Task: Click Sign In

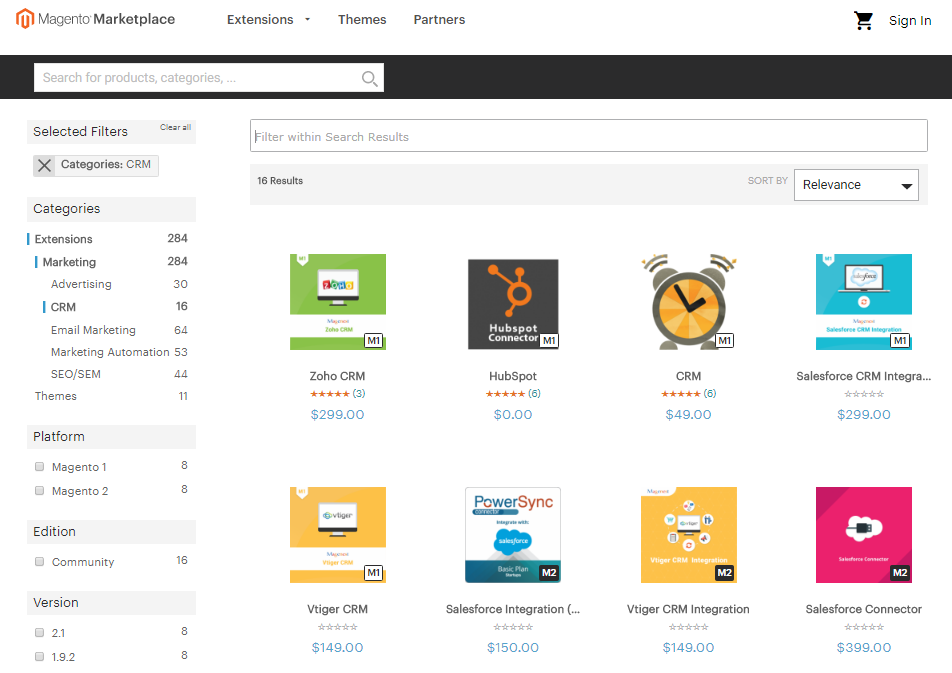Action: click(x=910, y=21)
